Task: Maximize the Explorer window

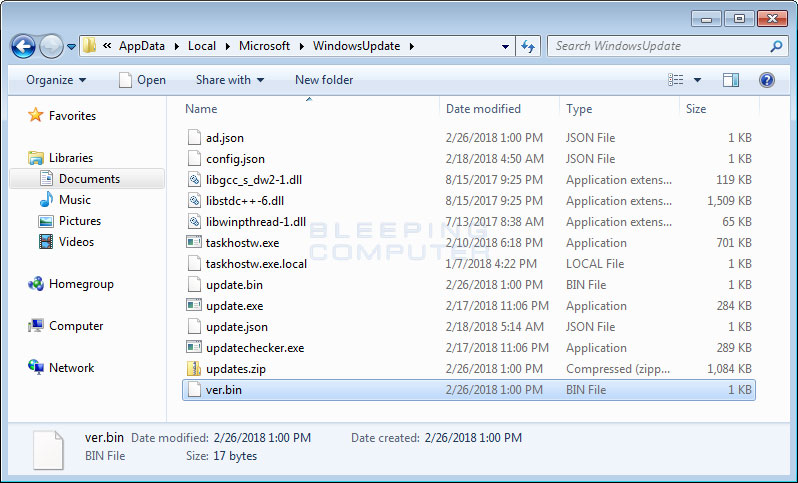Action: coord(739,19)
